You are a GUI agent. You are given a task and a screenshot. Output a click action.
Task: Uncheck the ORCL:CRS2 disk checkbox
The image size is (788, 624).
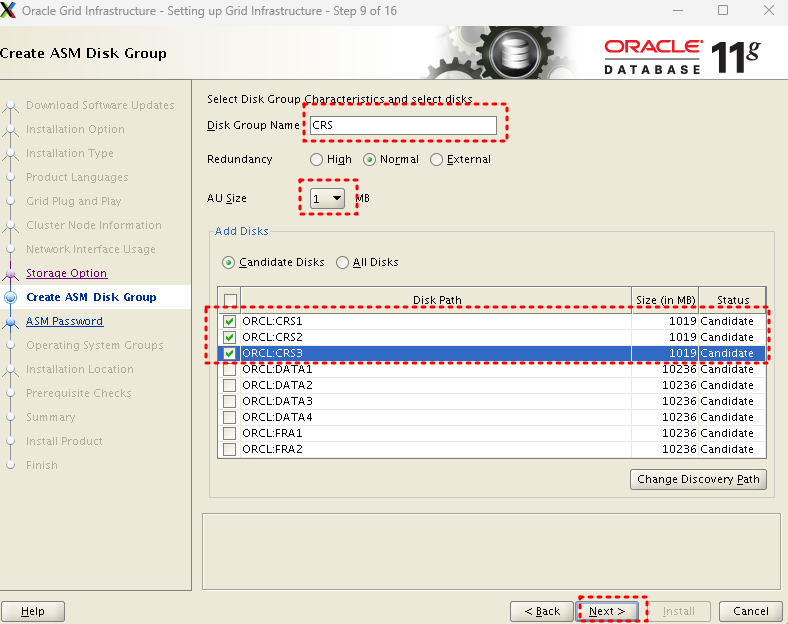(x=229, y=337)
